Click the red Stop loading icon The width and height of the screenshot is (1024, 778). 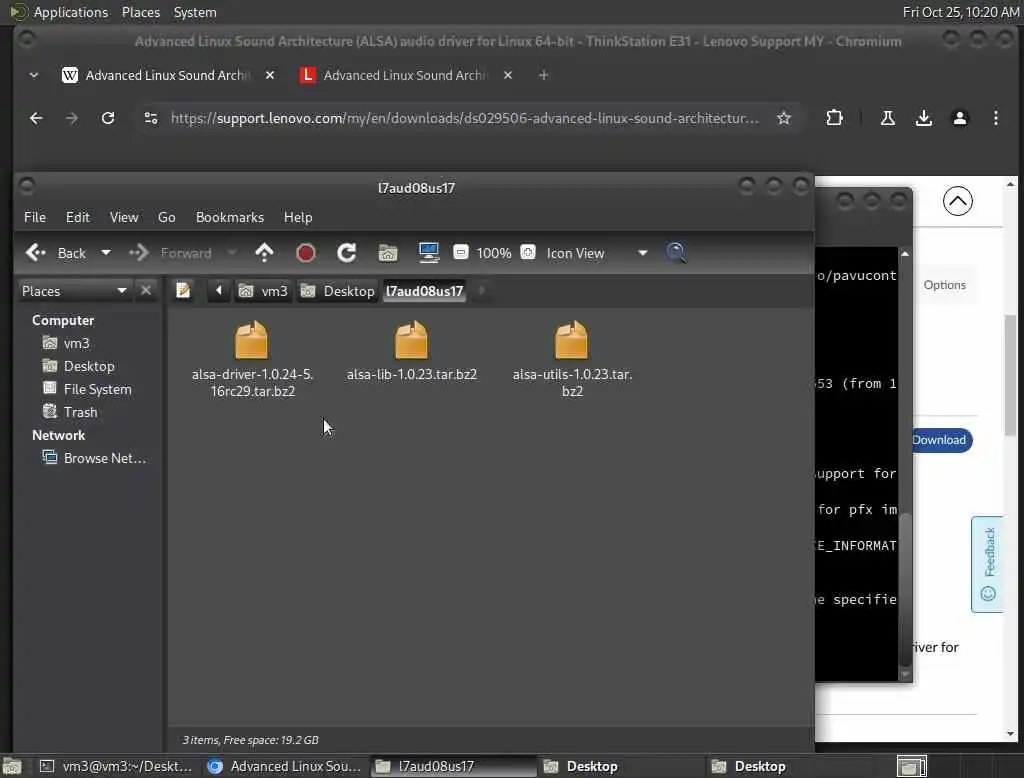point(306,253)
